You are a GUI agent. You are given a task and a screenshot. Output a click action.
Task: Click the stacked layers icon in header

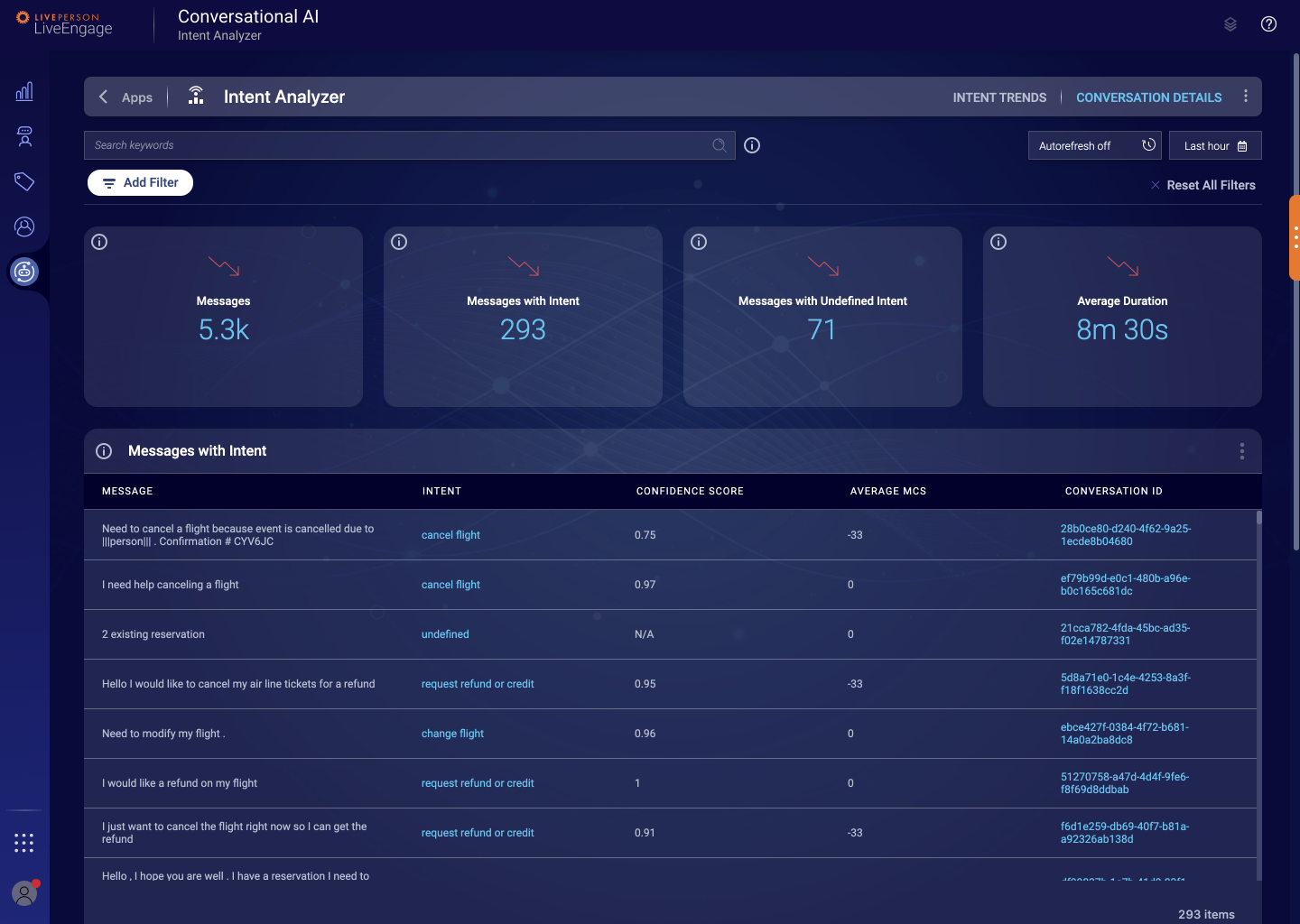[1230, 24]
